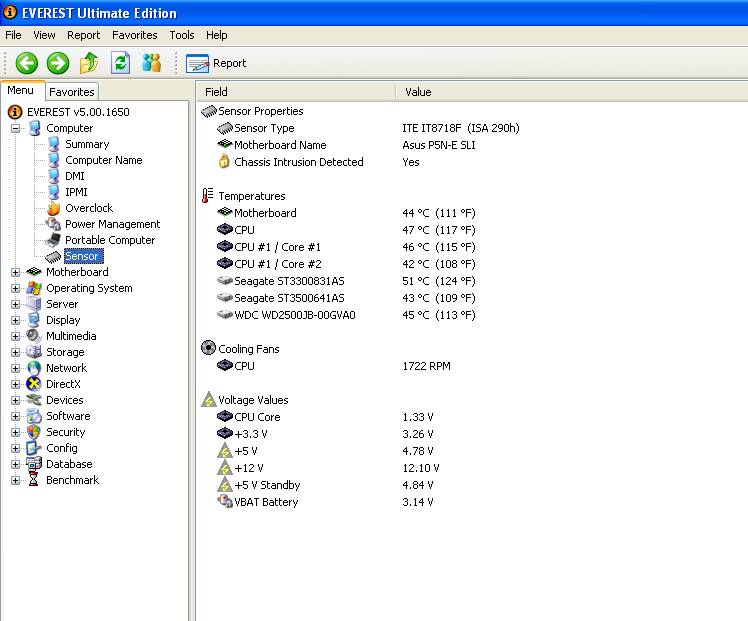Open the View menu
Image resolution: width=748 pixels, height=621 pixels.
(x=44, y=35)
